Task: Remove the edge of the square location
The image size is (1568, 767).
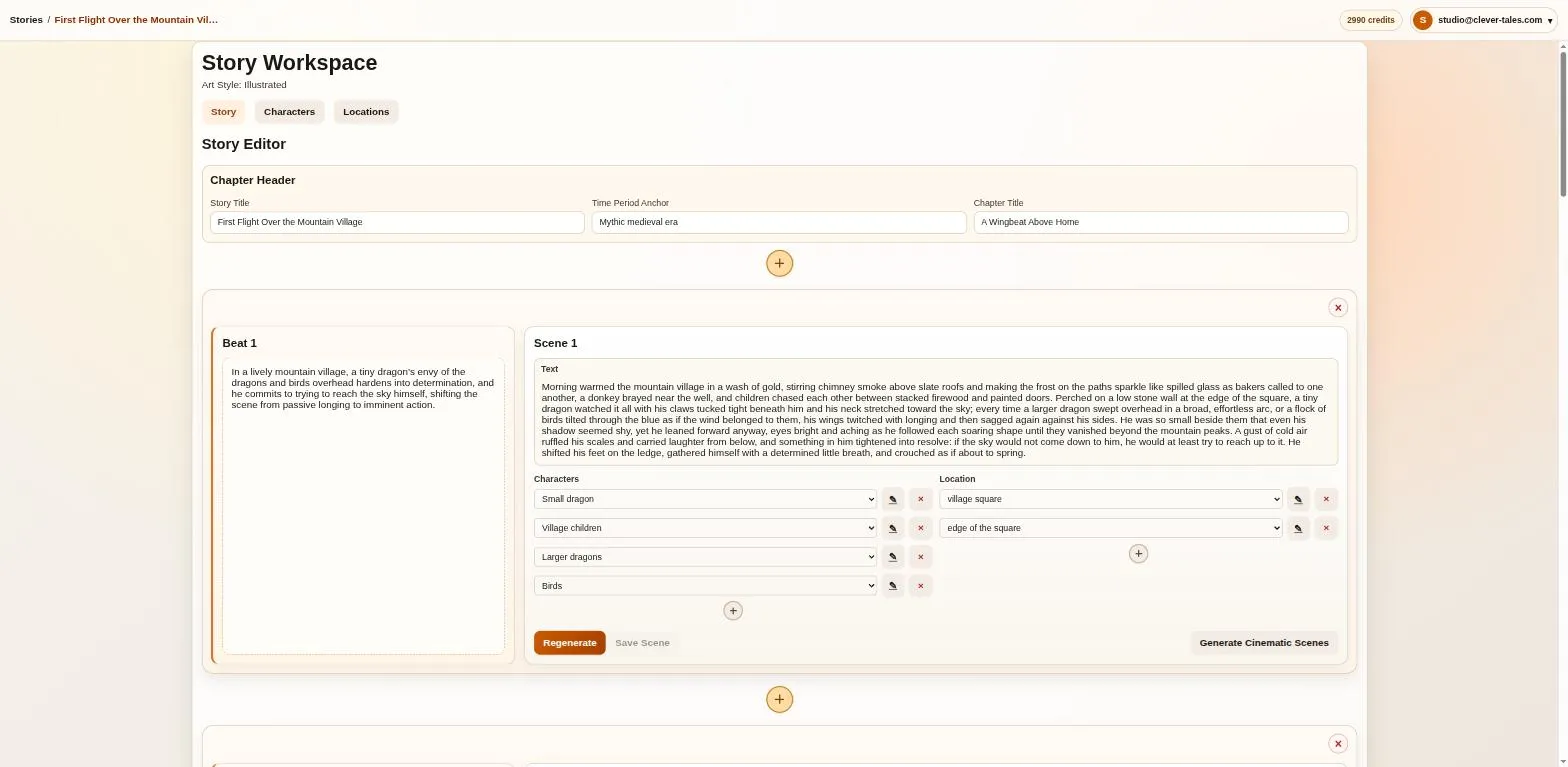Action: coord(1326,528)
